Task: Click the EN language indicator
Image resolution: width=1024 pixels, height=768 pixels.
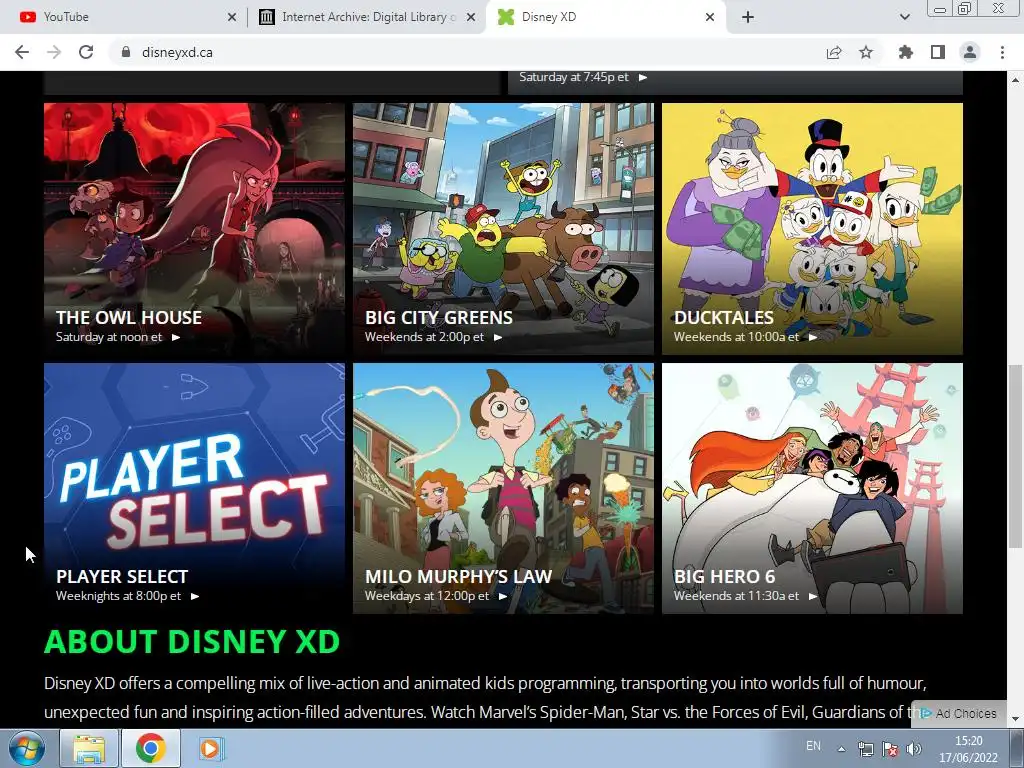Action: coord(813,746)
